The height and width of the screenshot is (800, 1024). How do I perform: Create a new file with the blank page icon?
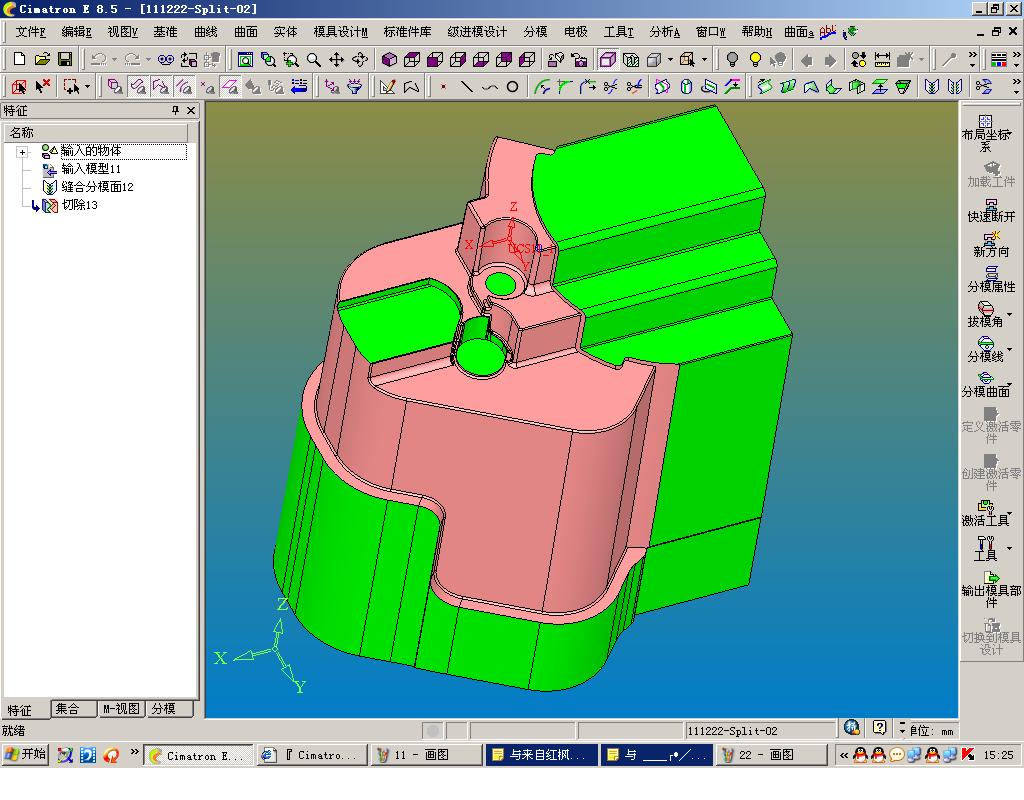20,59
